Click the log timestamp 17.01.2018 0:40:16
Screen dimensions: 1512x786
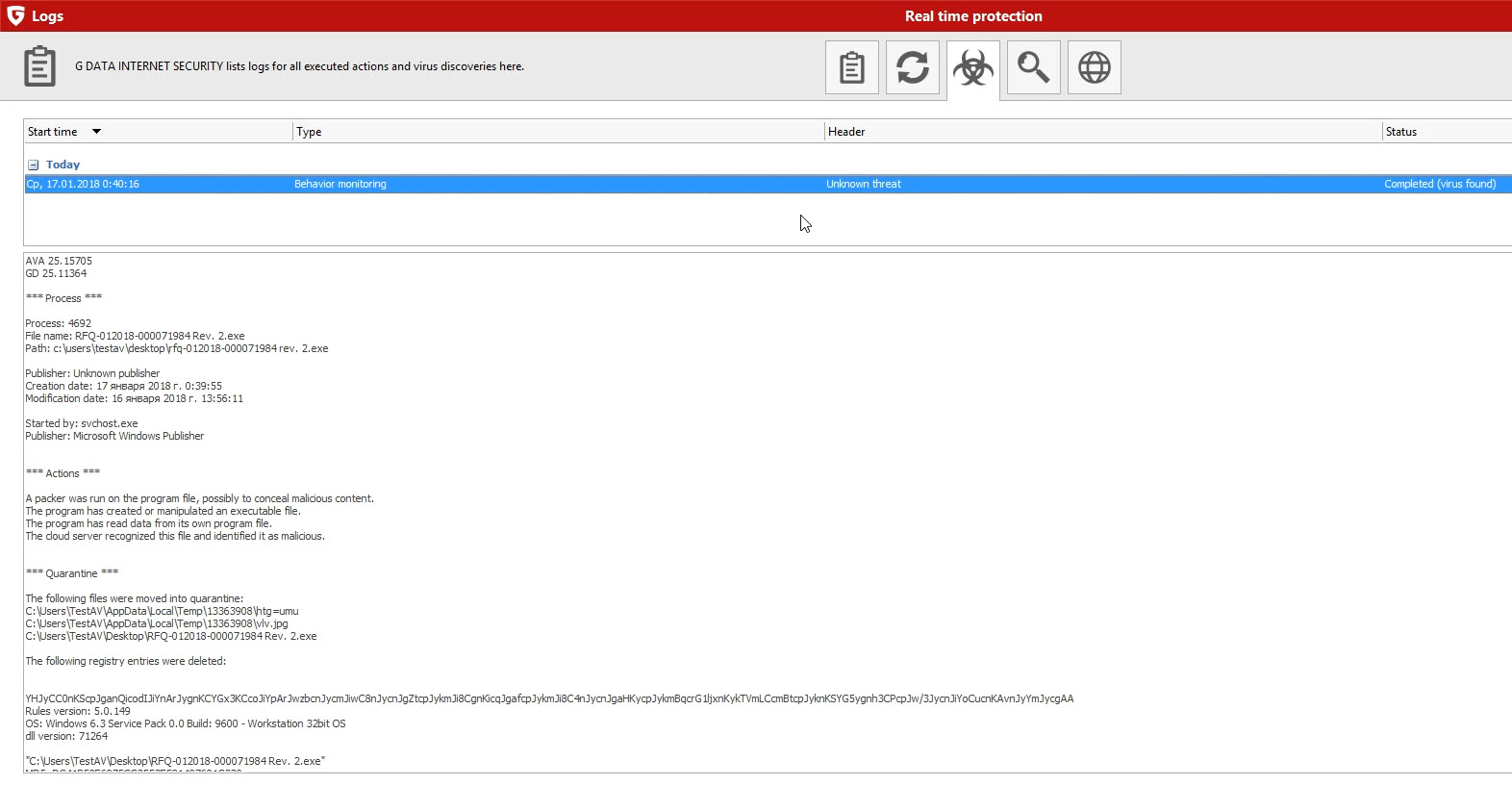[x=83, y=184]
